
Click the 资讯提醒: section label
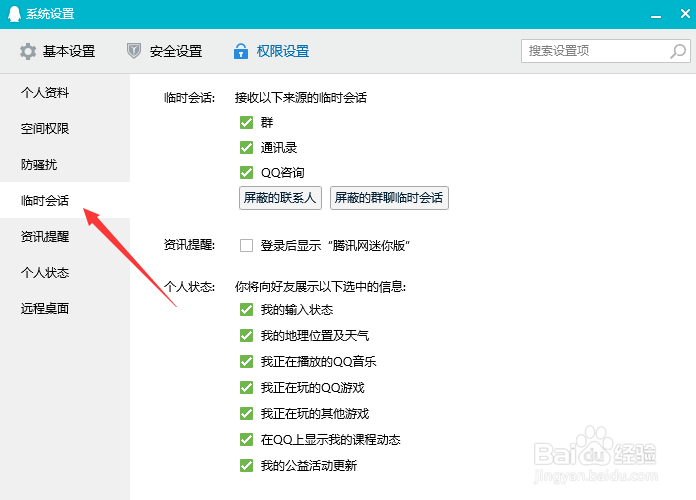pyautogui.click(x=190, y=245)
